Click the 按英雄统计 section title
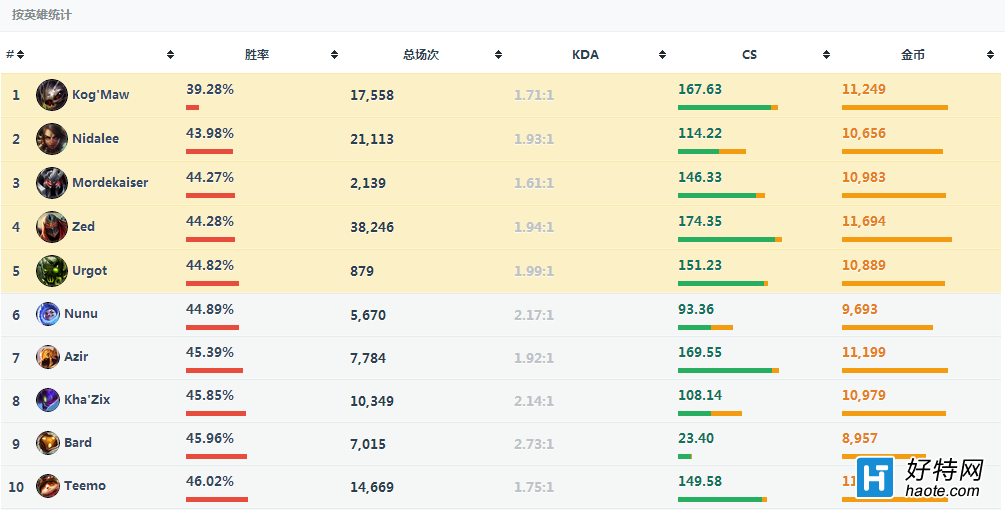This screenshot has height=510, width=1005. coord(42,15)
